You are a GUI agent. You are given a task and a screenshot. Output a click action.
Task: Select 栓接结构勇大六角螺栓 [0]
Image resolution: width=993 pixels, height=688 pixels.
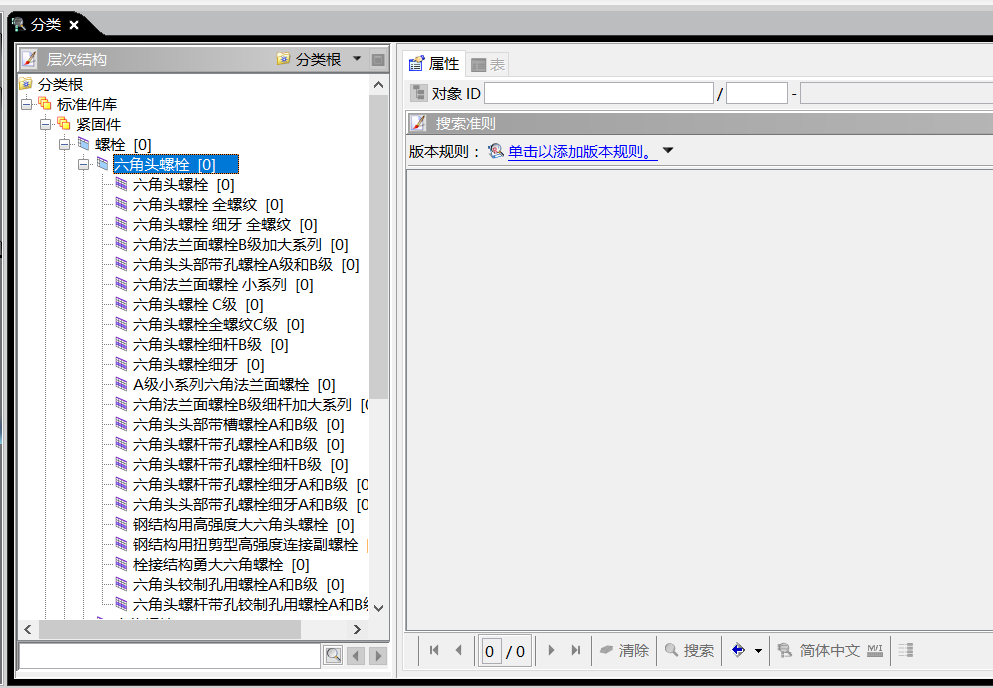[220, 565]
